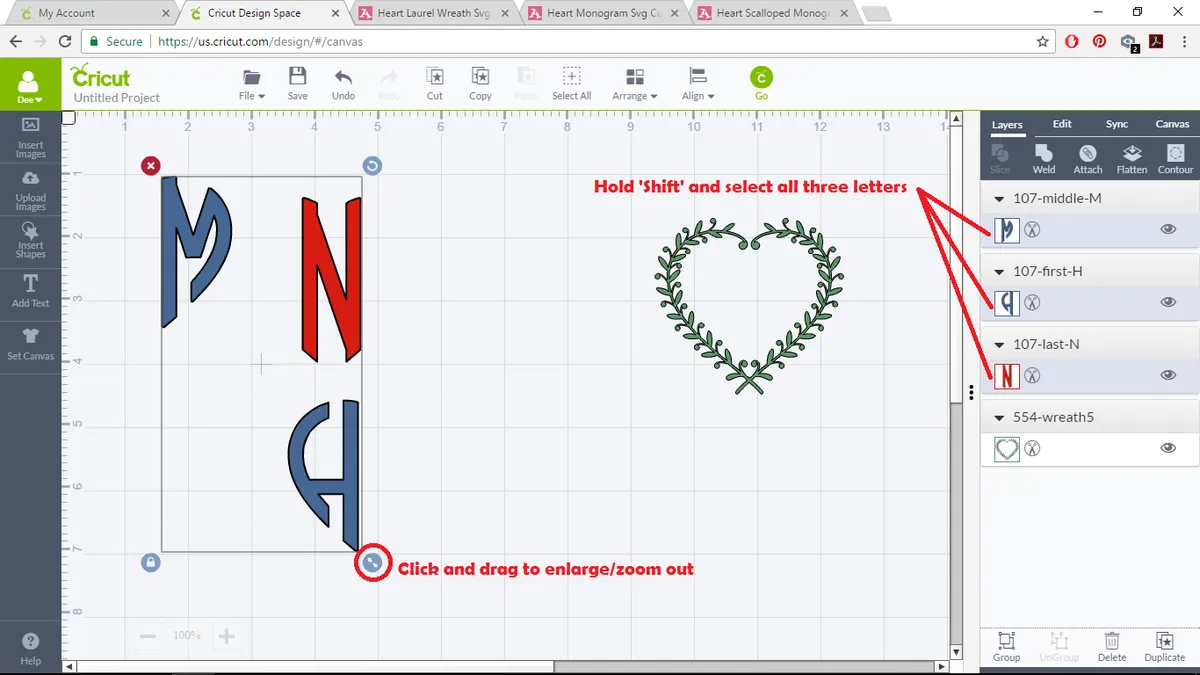Click the Untitled Project name

pos(117,98)
